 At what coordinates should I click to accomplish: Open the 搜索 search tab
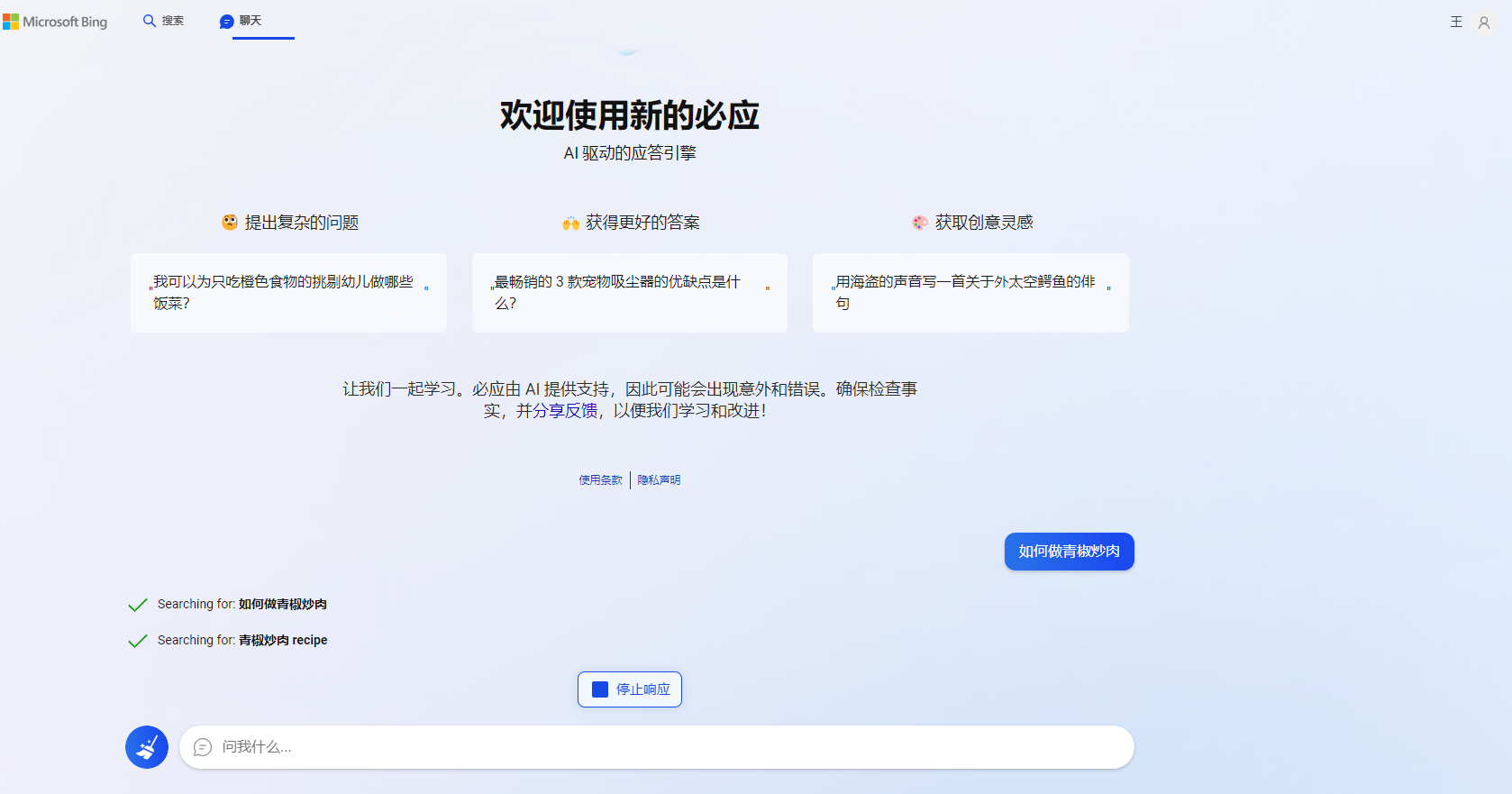click(x=163, y=21)
